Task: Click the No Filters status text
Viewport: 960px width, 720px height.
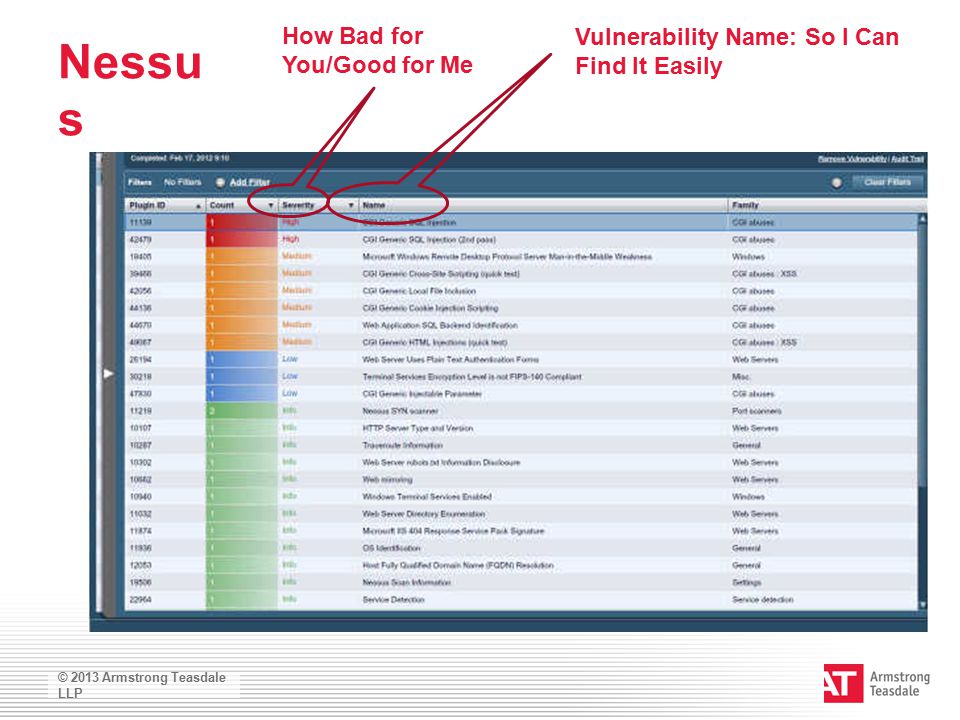Action: tap(182, 182)
